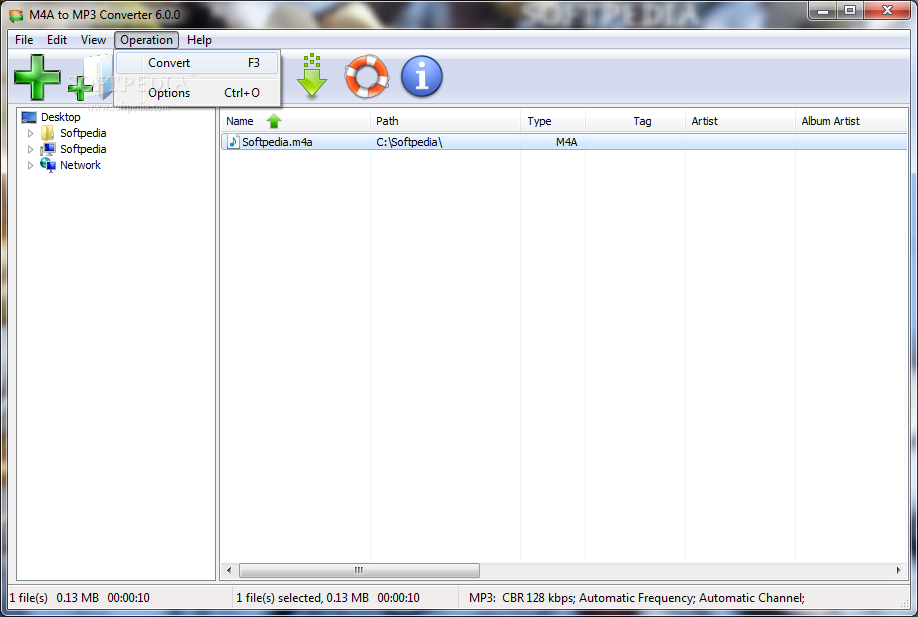Image resolution: width=918 pixels, height=617 pixels.
Task: Click the app icon in title bar
Action: (x=16, y=15)
